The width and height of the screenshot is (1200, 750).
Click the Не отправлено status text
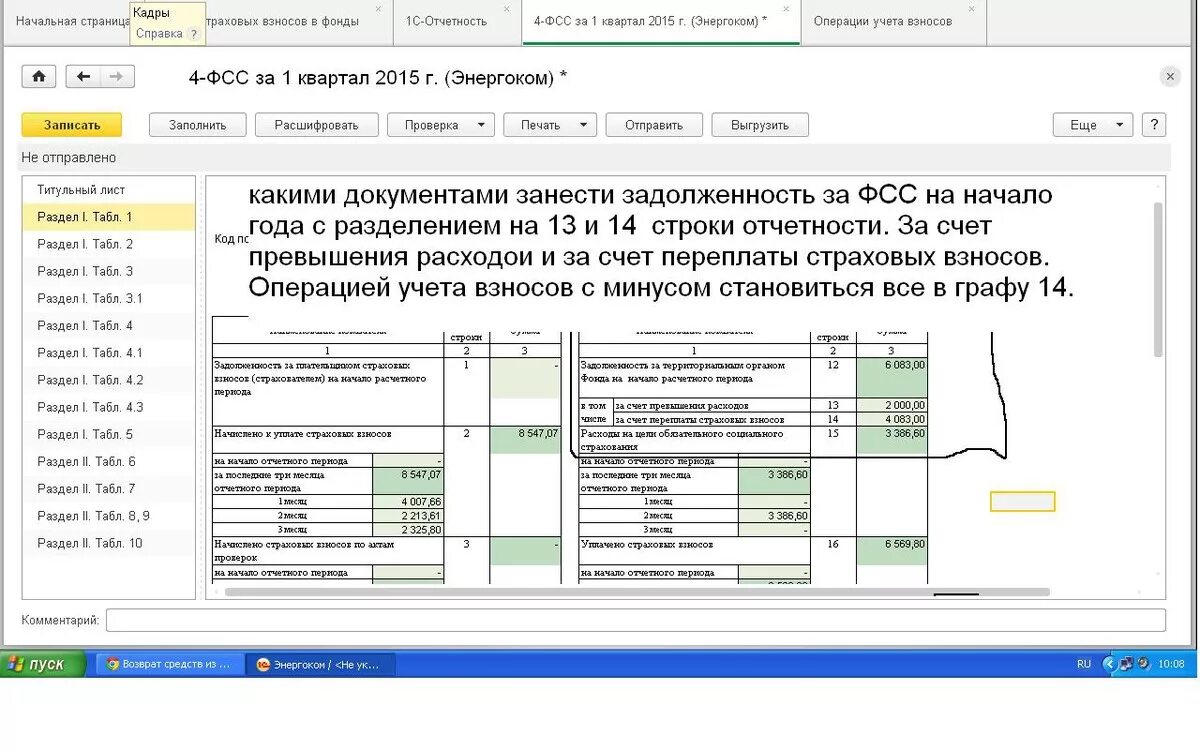[69, 158]
